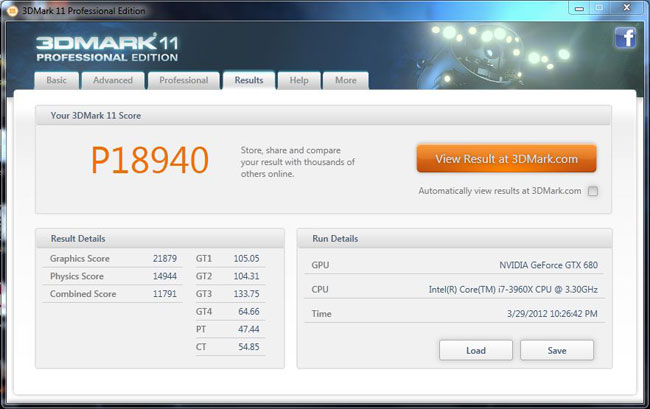Save the benchmark result

pos(557,351)
